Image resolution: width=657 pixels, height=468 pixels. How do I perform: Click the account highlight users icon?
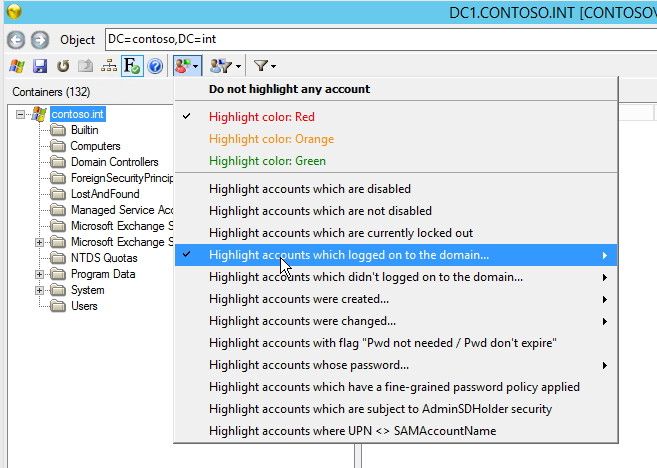tap(187, 66)
